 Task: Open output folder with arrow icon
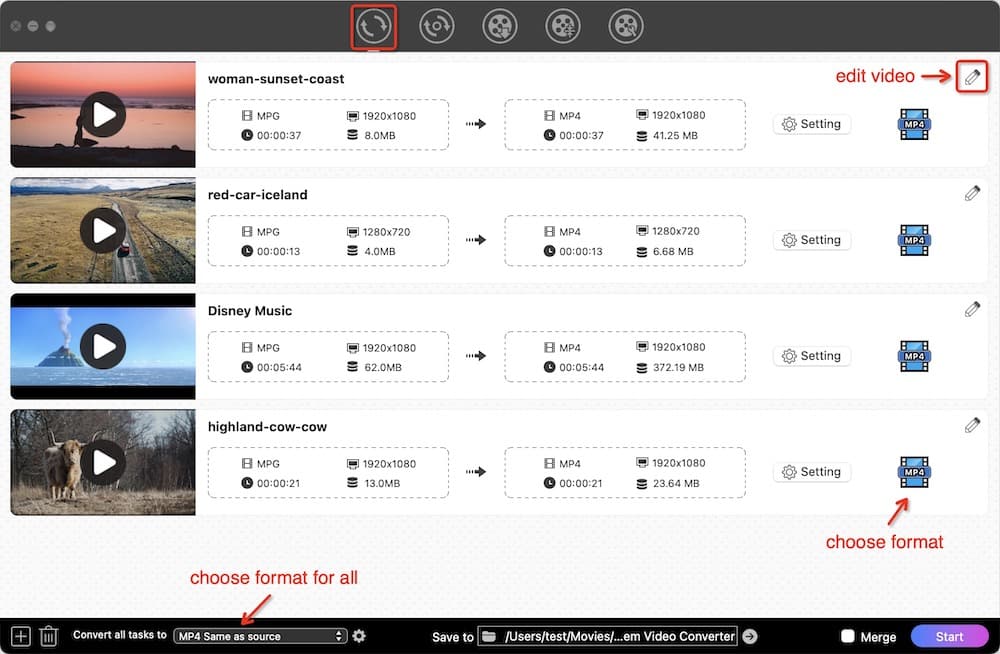750,636
